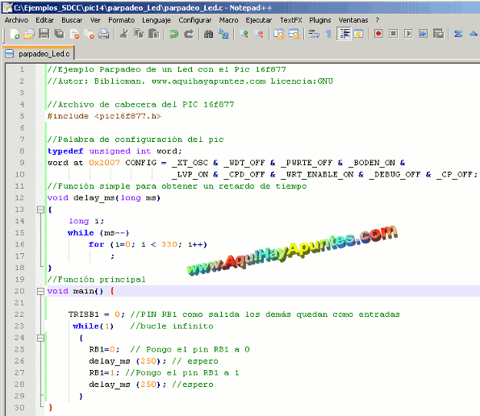Click the blue triangle icon at toolbar end
The width and height of the screenshot is (480, 416).
pyautogui.click(x=473, y=34)
